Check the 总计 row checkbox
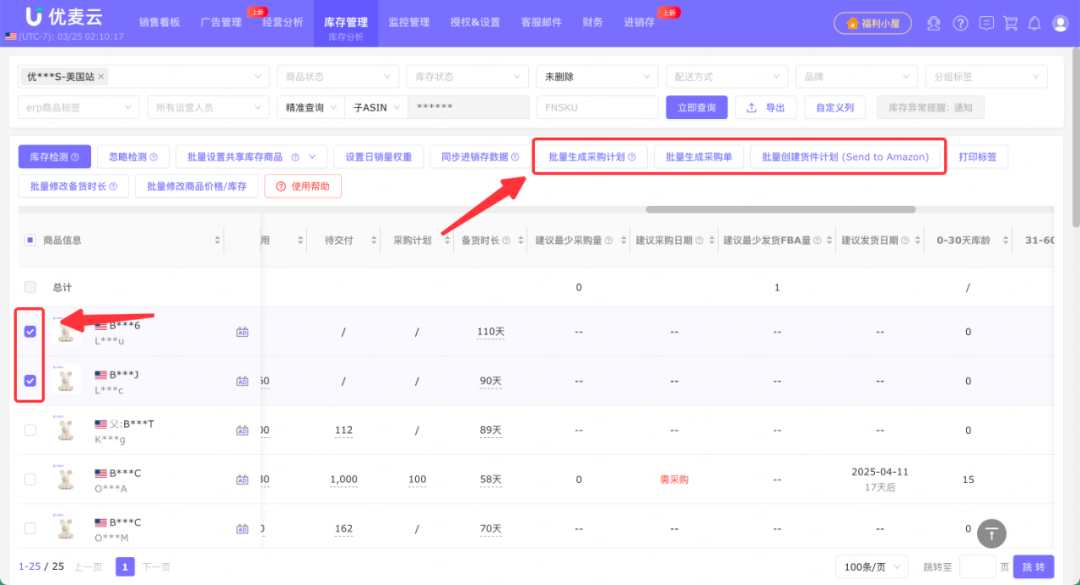The width and height of the screenshot is (1080, 585). (x=29, y=287)
